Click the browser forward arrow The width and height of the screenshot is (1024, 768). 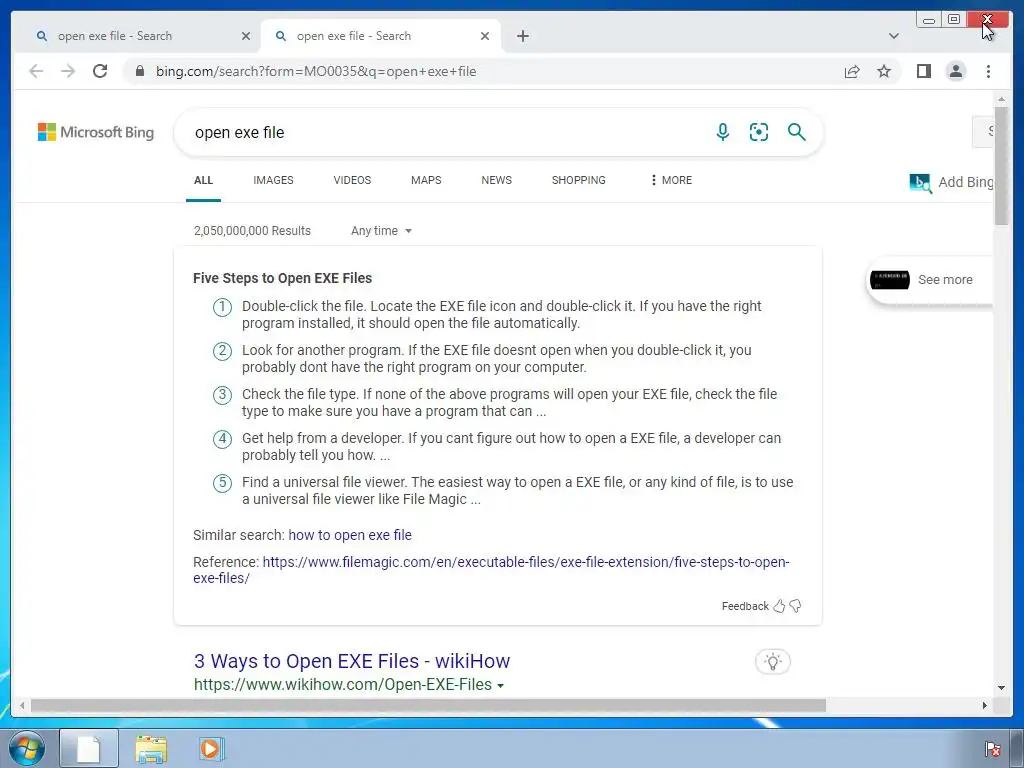(68, 71)
